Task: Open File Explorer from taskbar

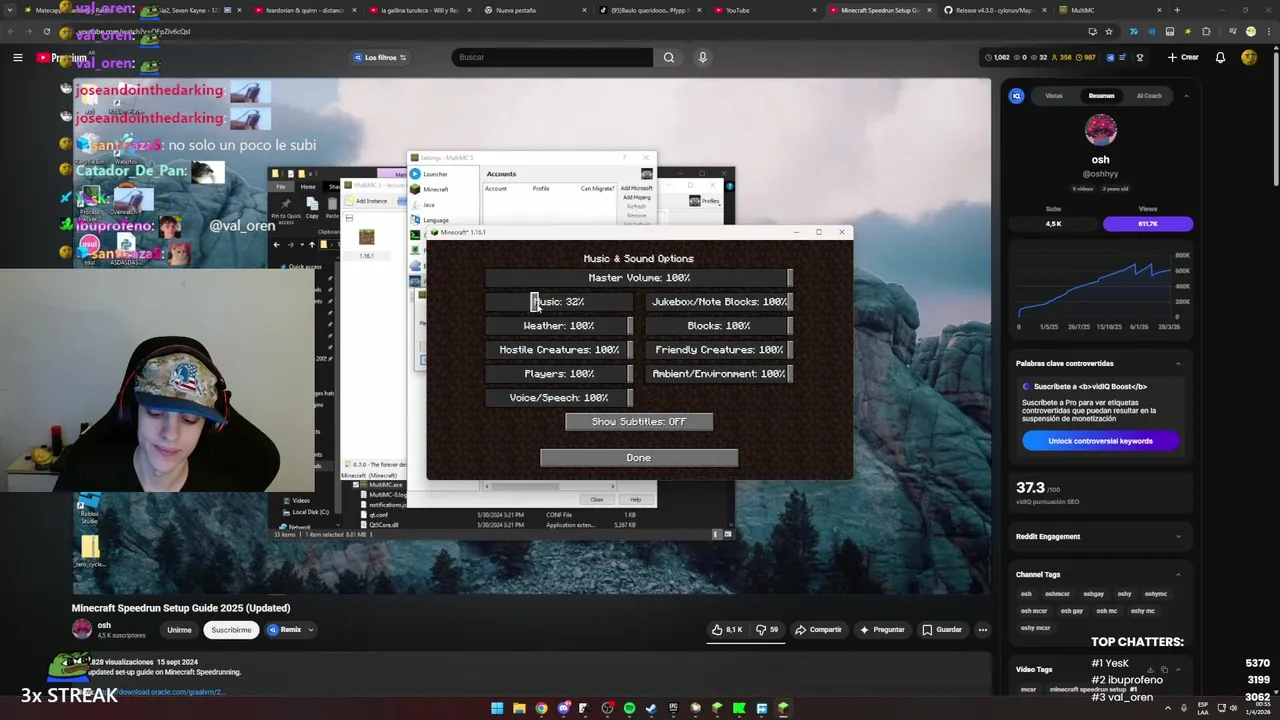Action: pyautogui.click(x=519, y=709)
